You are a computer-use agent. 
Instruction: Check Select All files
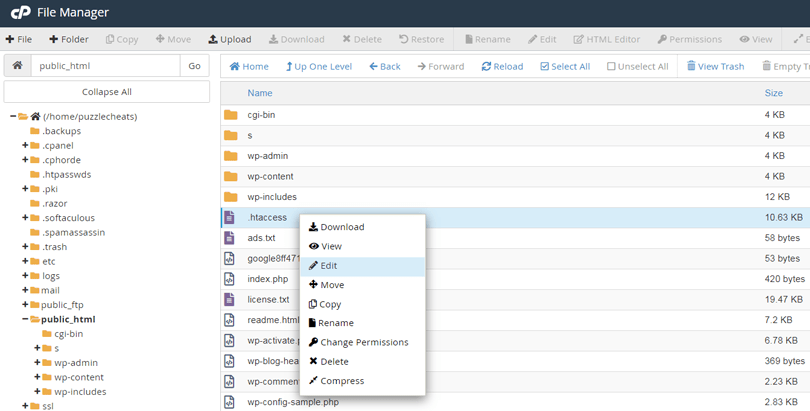click(x=565, y=67)
